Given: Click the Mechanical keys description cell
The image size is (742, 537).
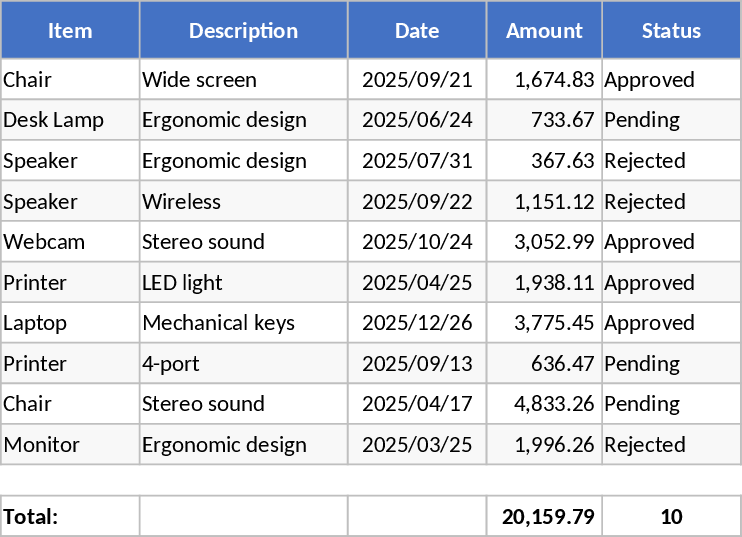Looking at the screenshot, I should pyautogui.click(x=243, y=323).
